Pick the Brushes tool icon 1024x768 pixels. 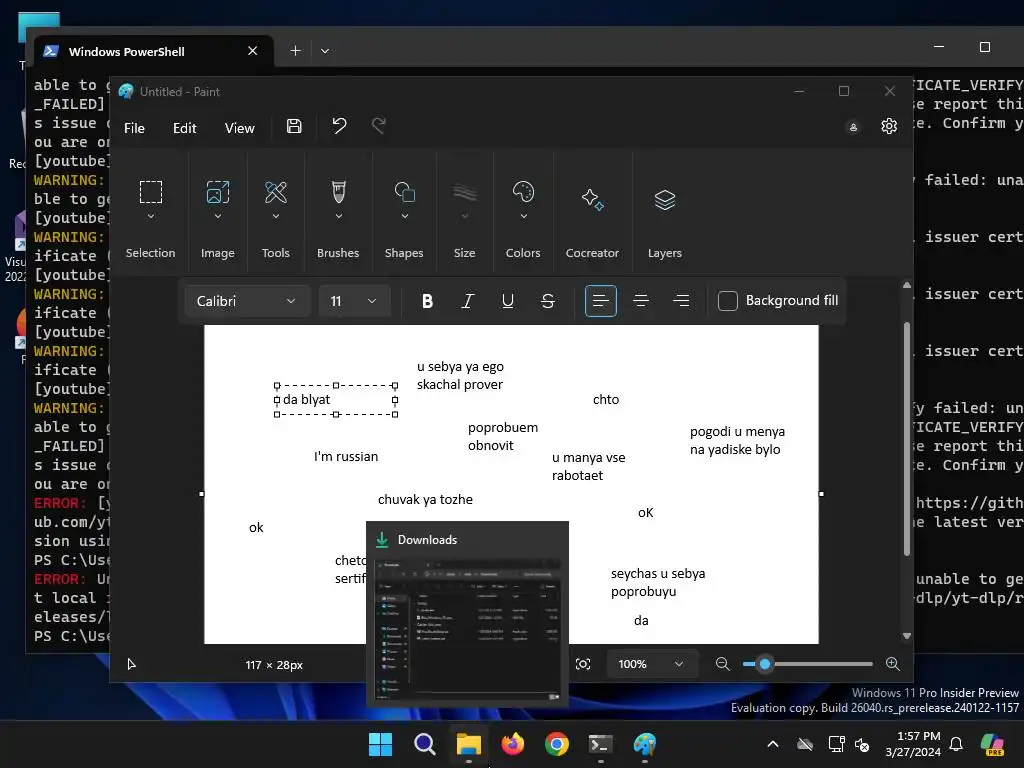coord(338,192)
